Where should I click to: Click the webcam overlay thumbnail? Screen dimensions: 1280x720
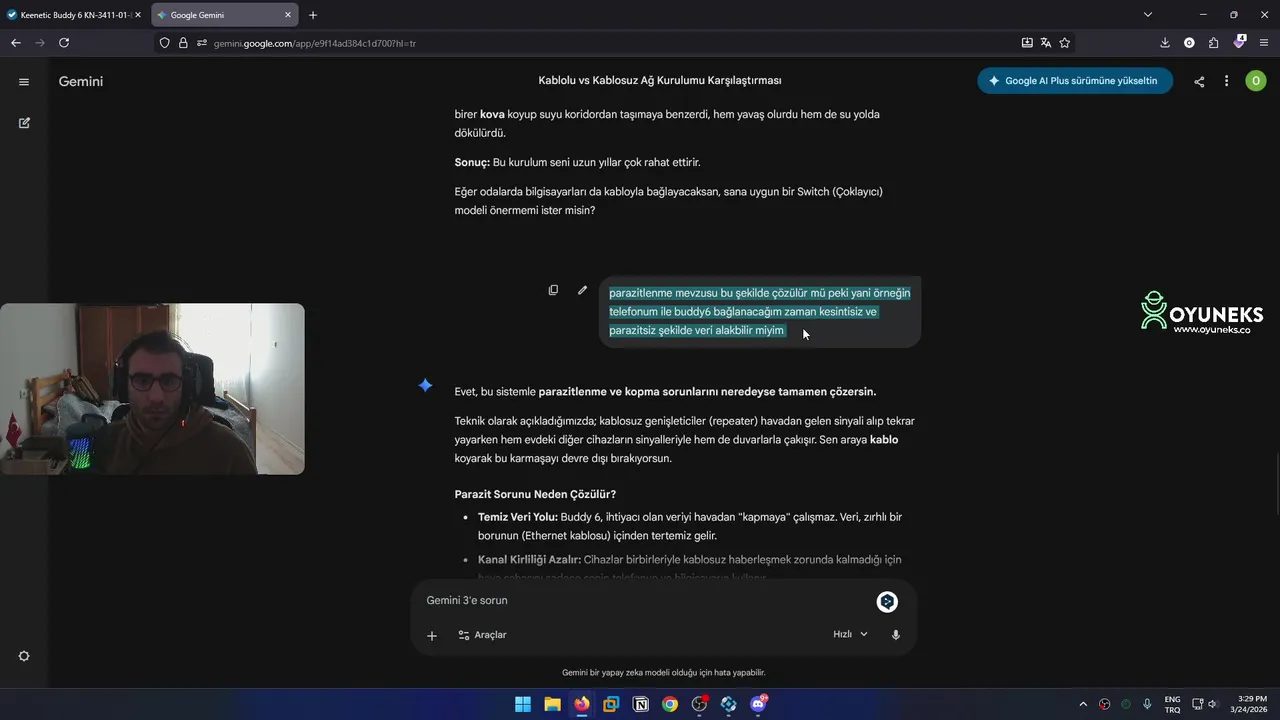tap(152, 389)
